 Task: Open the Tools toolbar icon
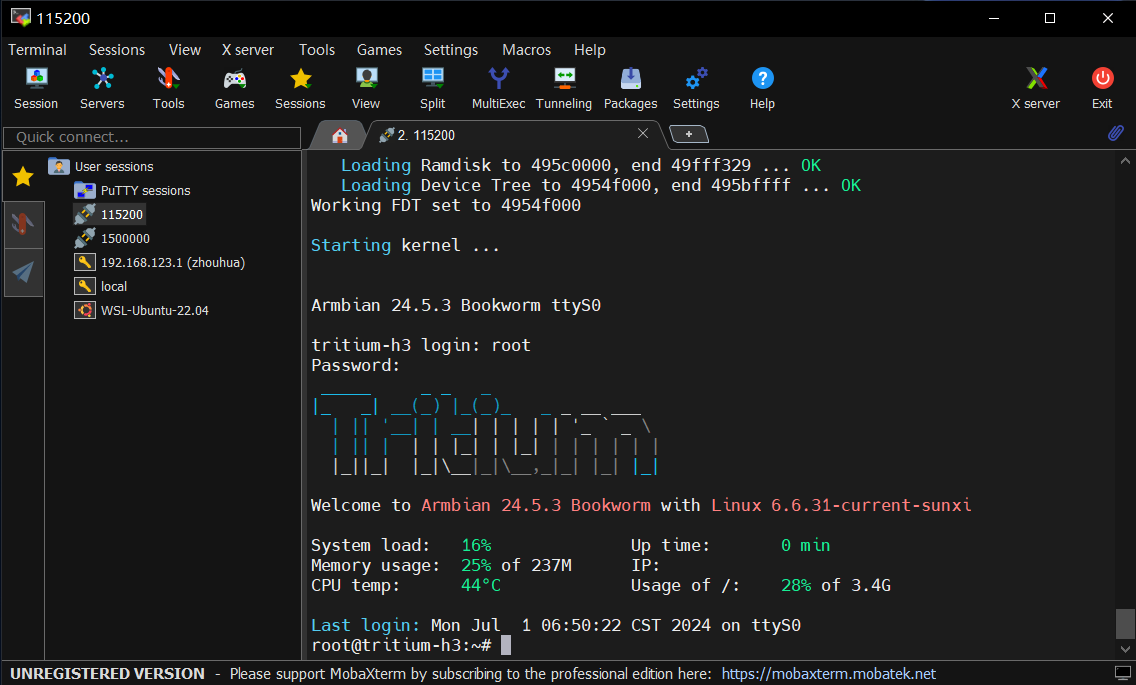168,88
